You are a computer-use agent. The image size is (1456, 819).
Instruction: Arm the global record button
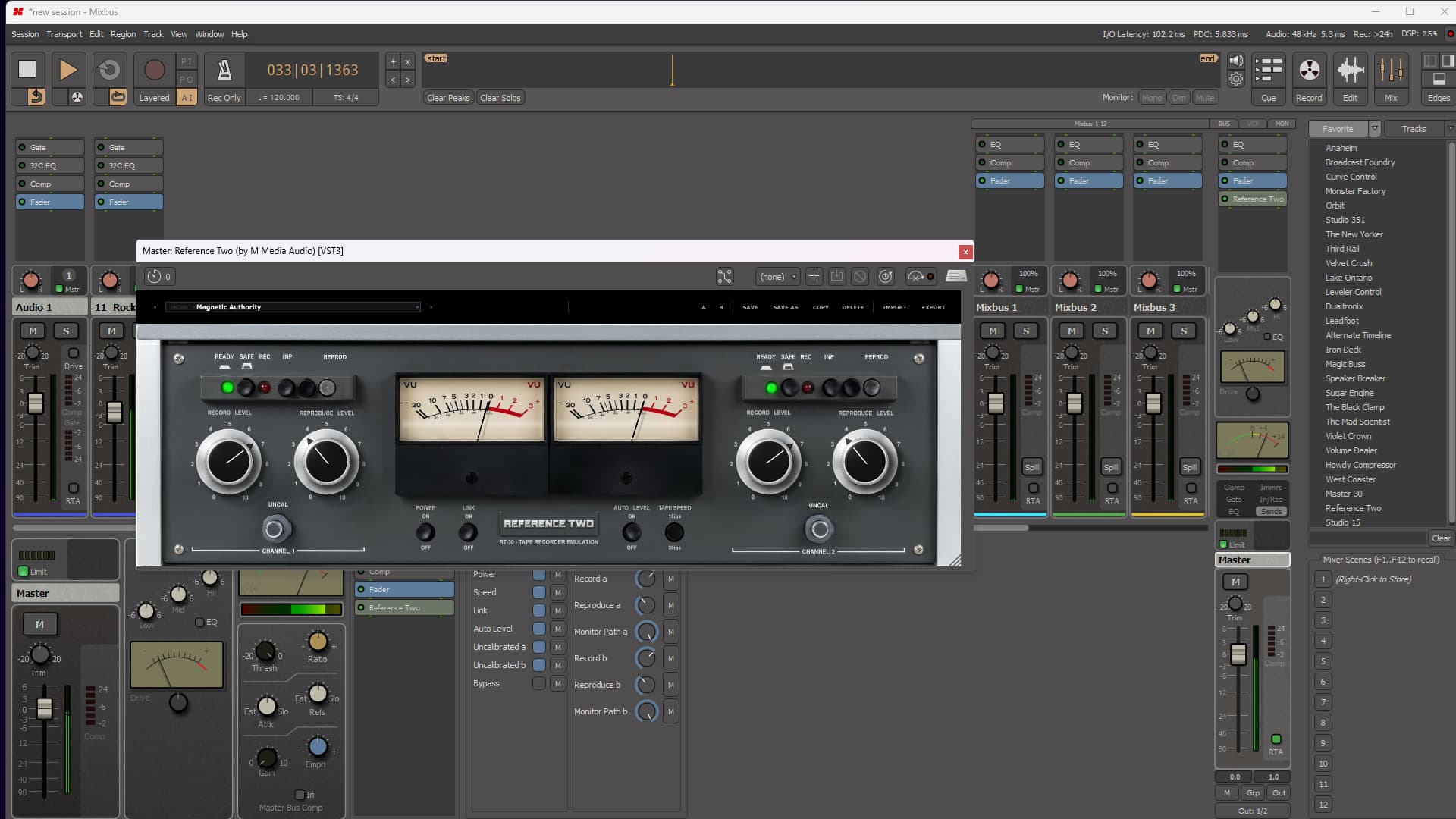coord(154,70)
